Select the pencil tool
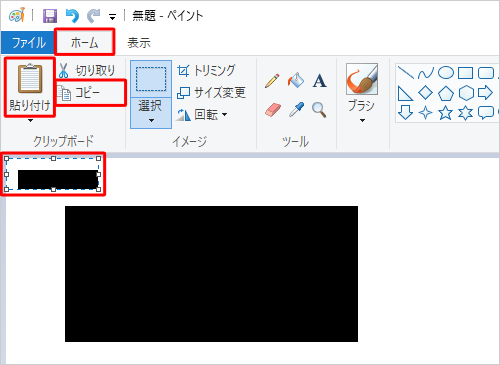This screenshot has width=500, height=365. (272, 81)
